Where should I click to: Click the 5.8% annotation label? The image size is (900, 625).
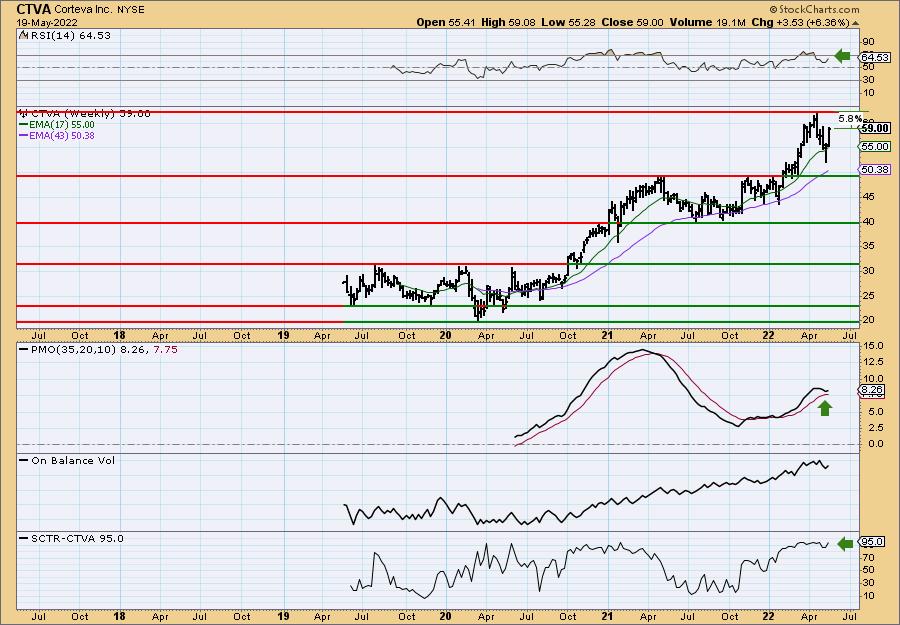click(x=850, y=119)
